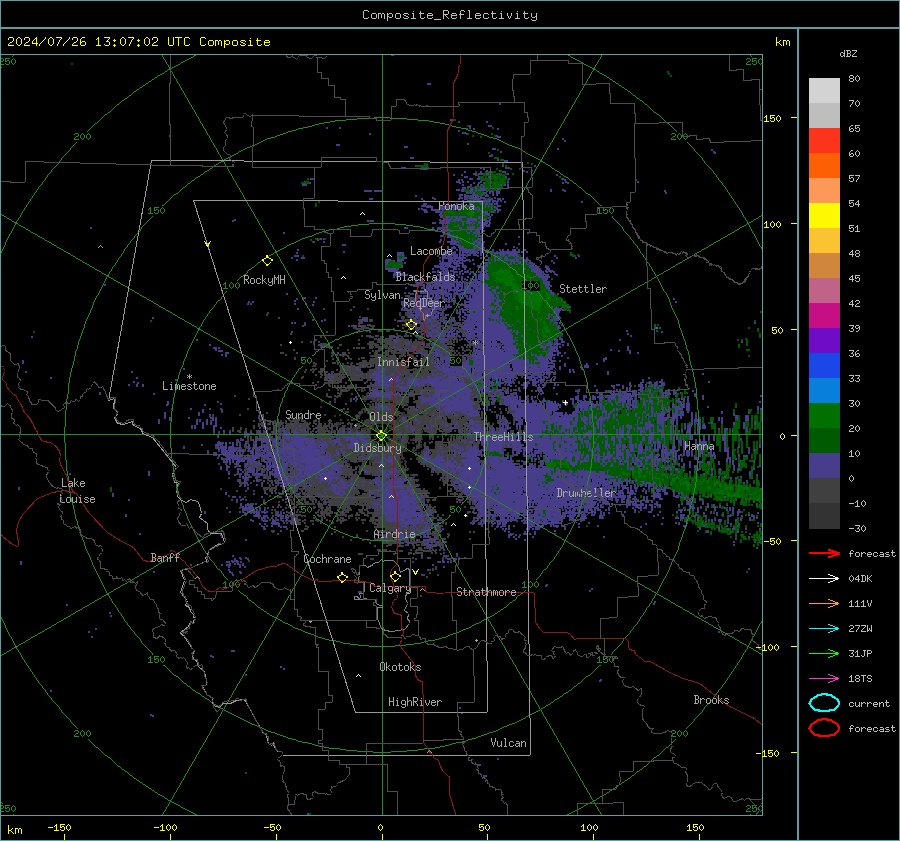Click the magenta swatch in dBZ scale

[824, 316]
